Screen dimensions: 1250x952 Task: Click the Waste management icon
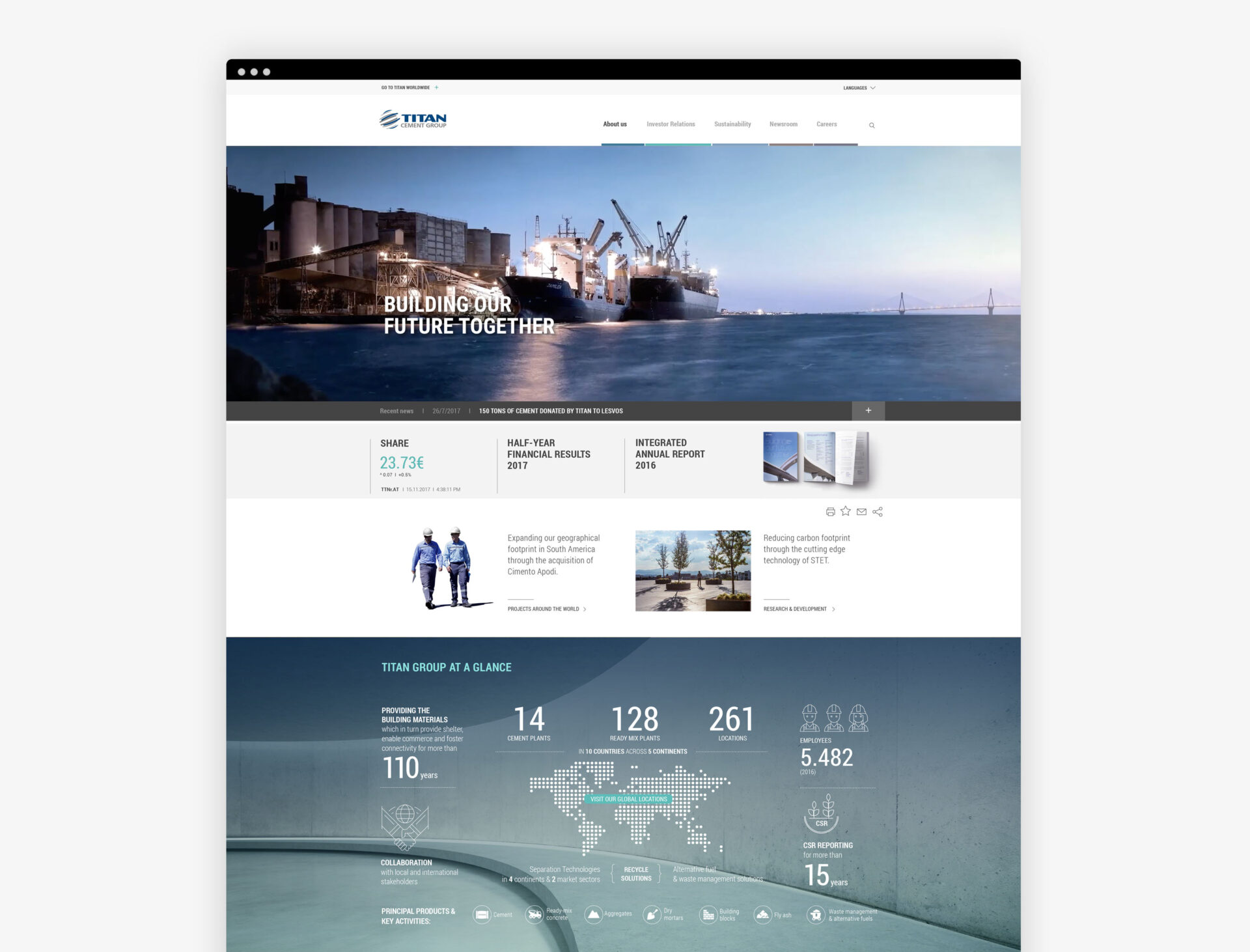click(x=816, y=915)
